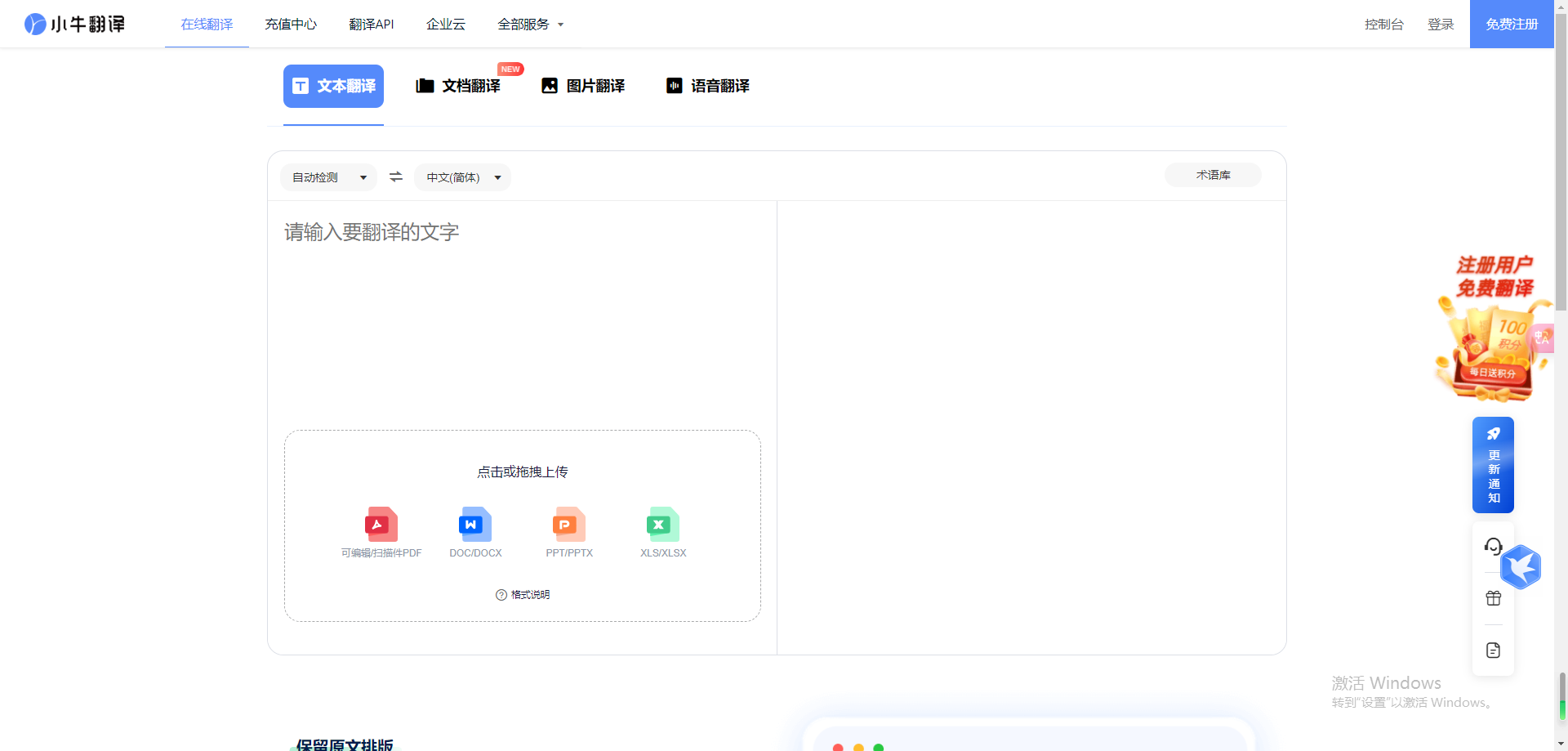1568x751 pixels.
Task: Open the 更新通知 rocket button
Action: click(1493, 465)
